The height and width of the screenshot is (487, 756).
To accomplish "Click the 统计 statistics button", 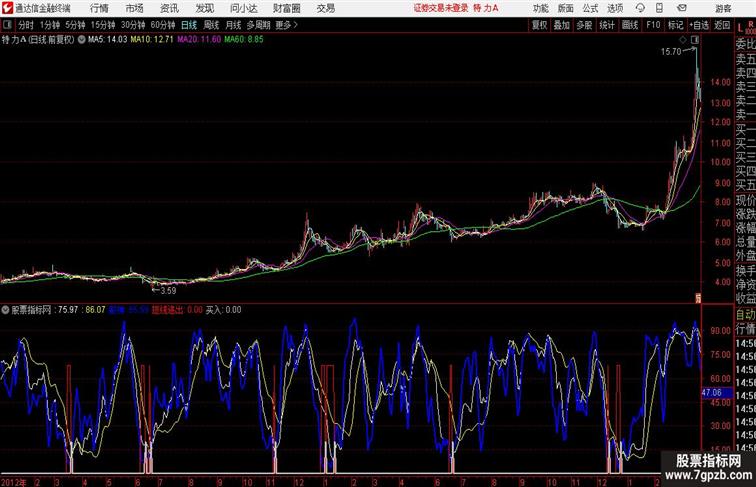I will click(x=607, y=25).
